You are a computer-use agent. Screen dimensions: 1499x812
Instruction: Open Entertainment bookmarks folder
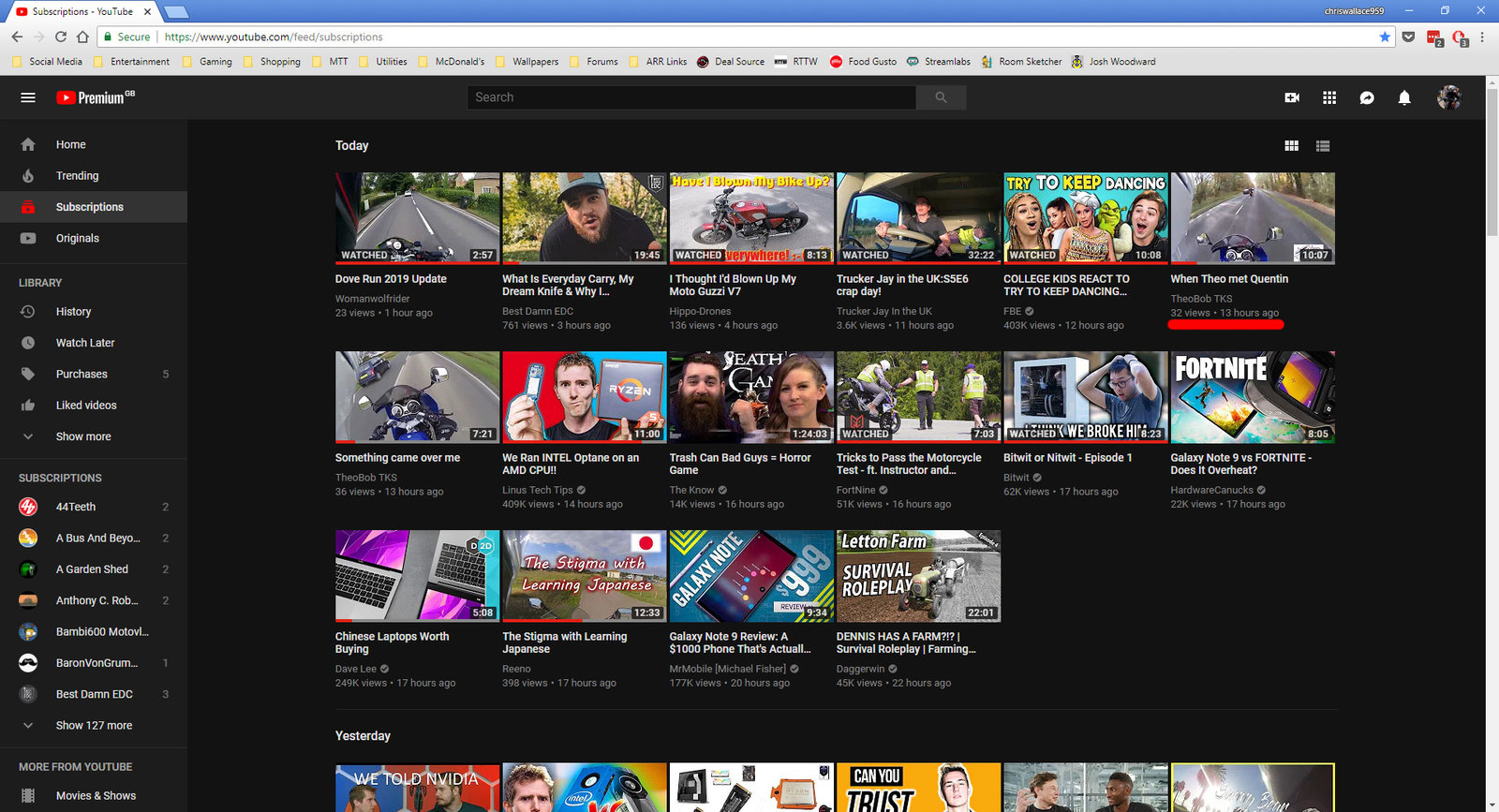(x=131, y=62)
